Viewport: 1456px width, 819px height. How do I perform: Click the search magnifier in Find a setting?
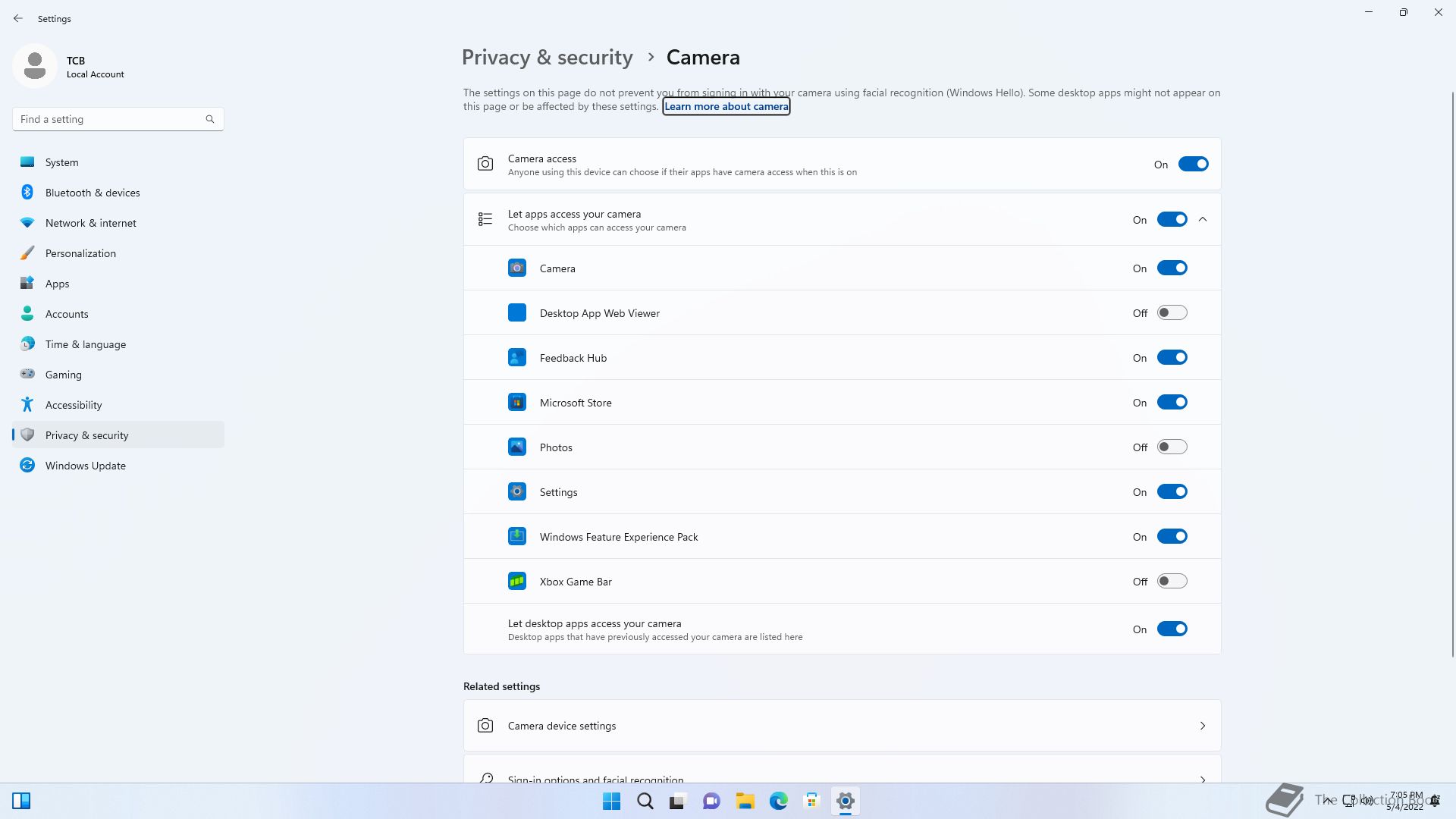210,119
